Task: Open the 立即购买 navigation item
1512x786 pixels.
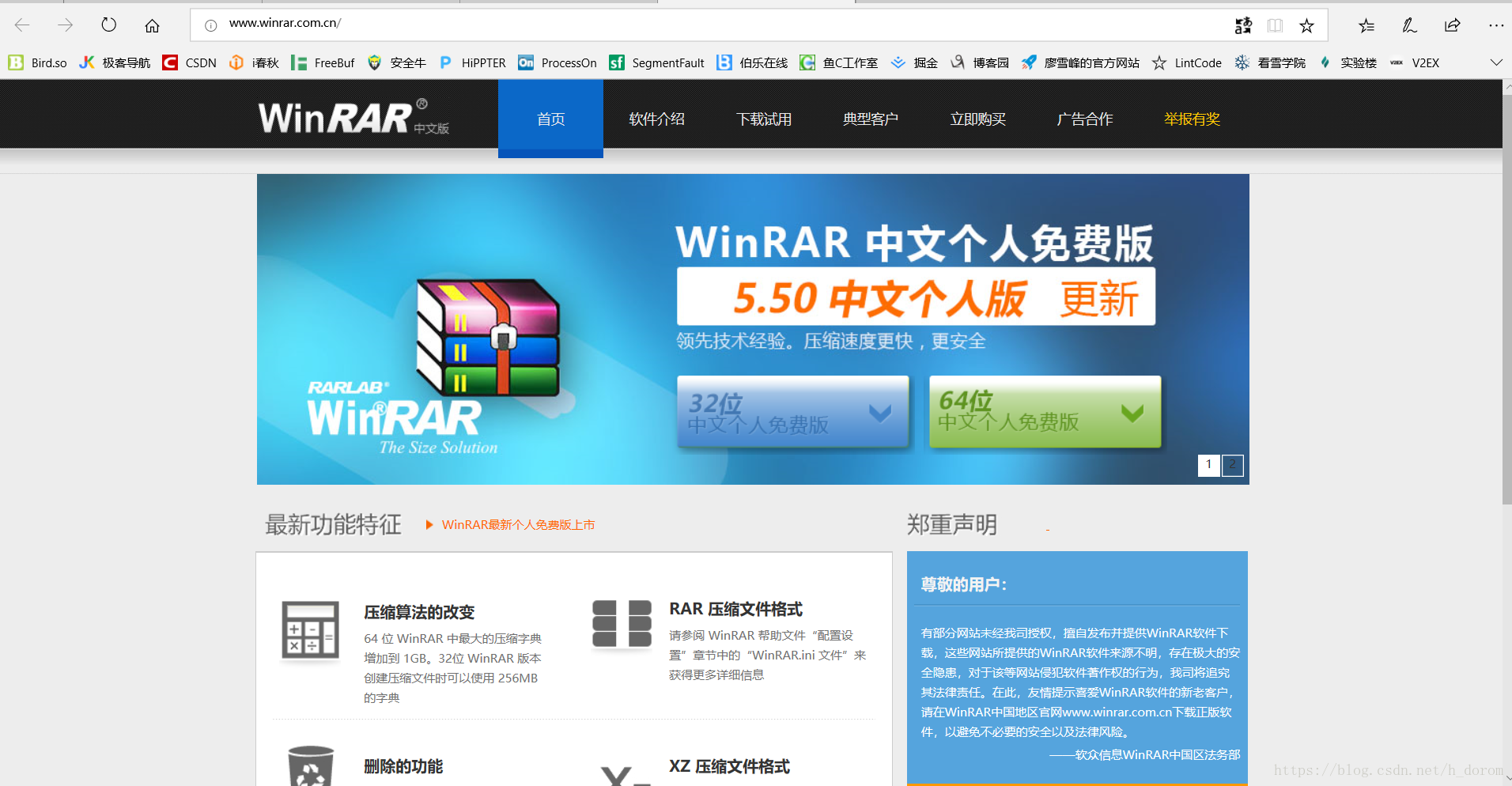Action: click(x=978, y=119)
